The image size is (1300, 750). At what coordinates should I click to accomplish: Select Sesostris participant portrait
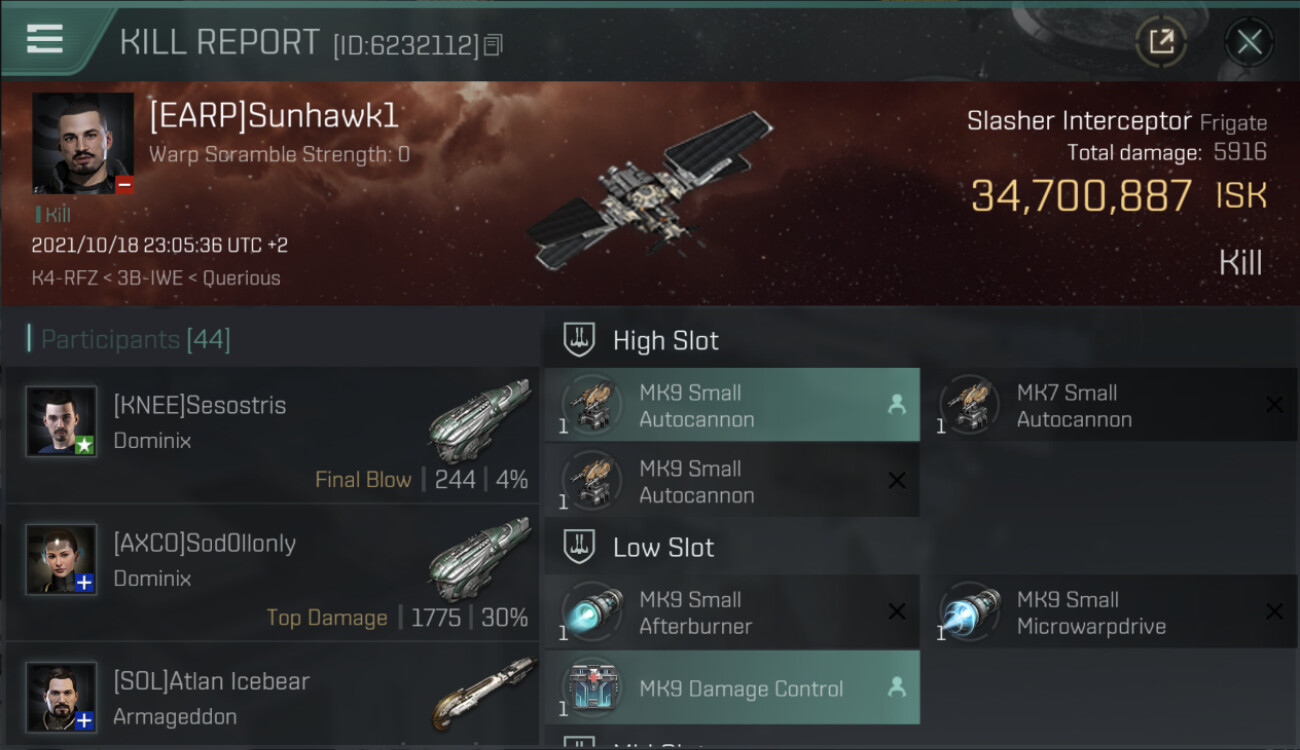click(x=62, y=421)
